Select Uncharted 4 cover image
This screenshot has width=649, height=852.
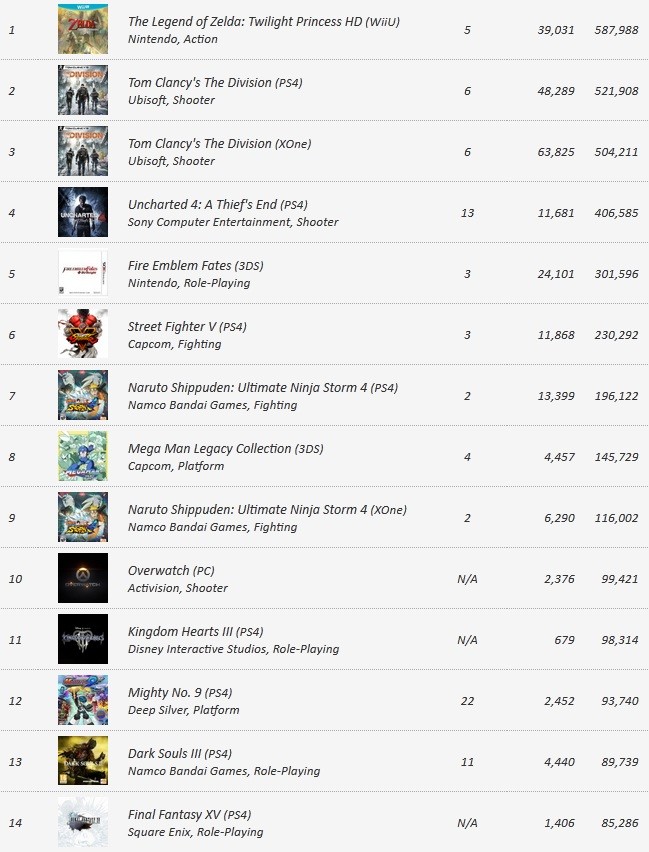tap(83, 212)
